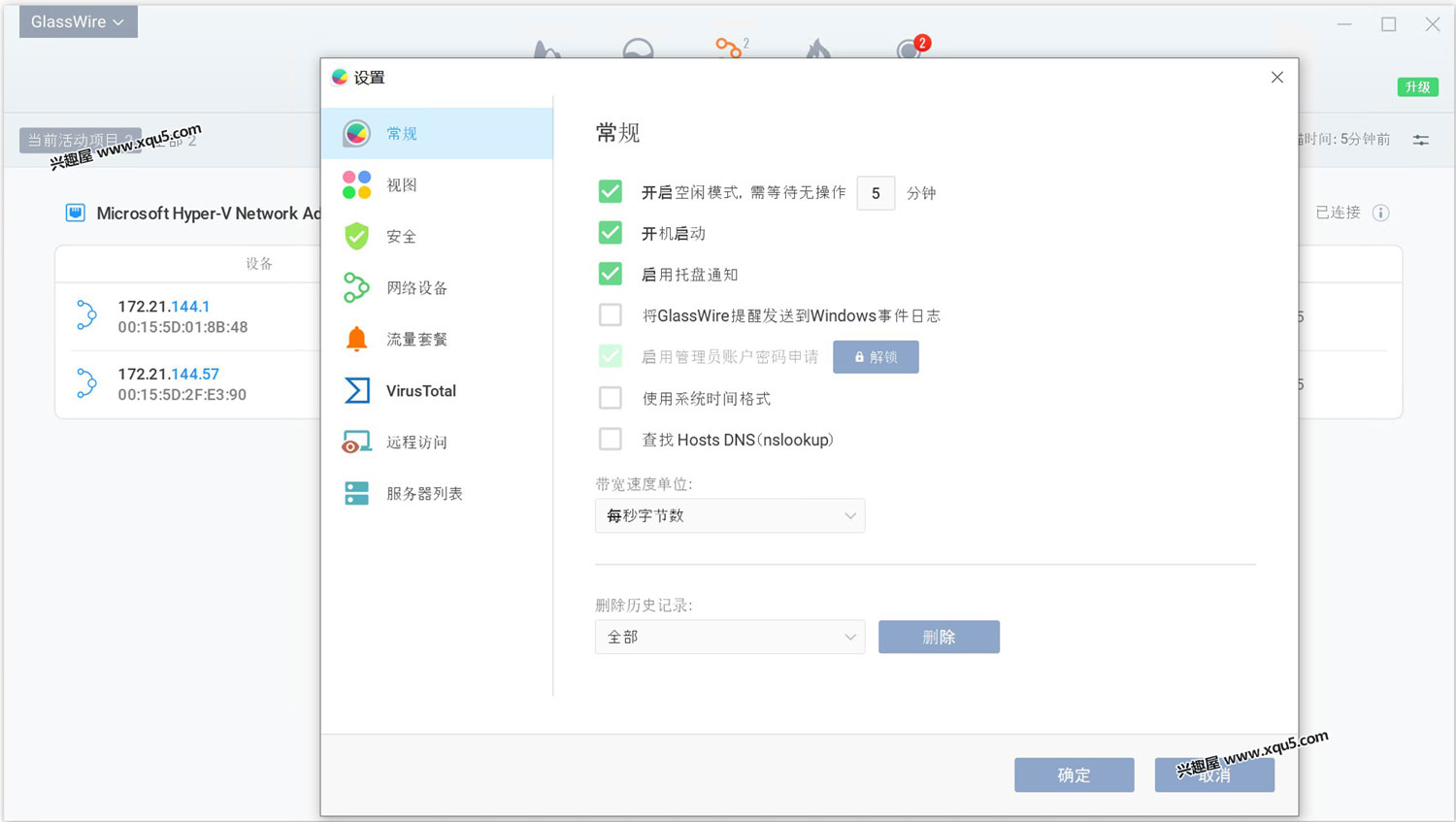Select device row 172.21.144.57

187,384
